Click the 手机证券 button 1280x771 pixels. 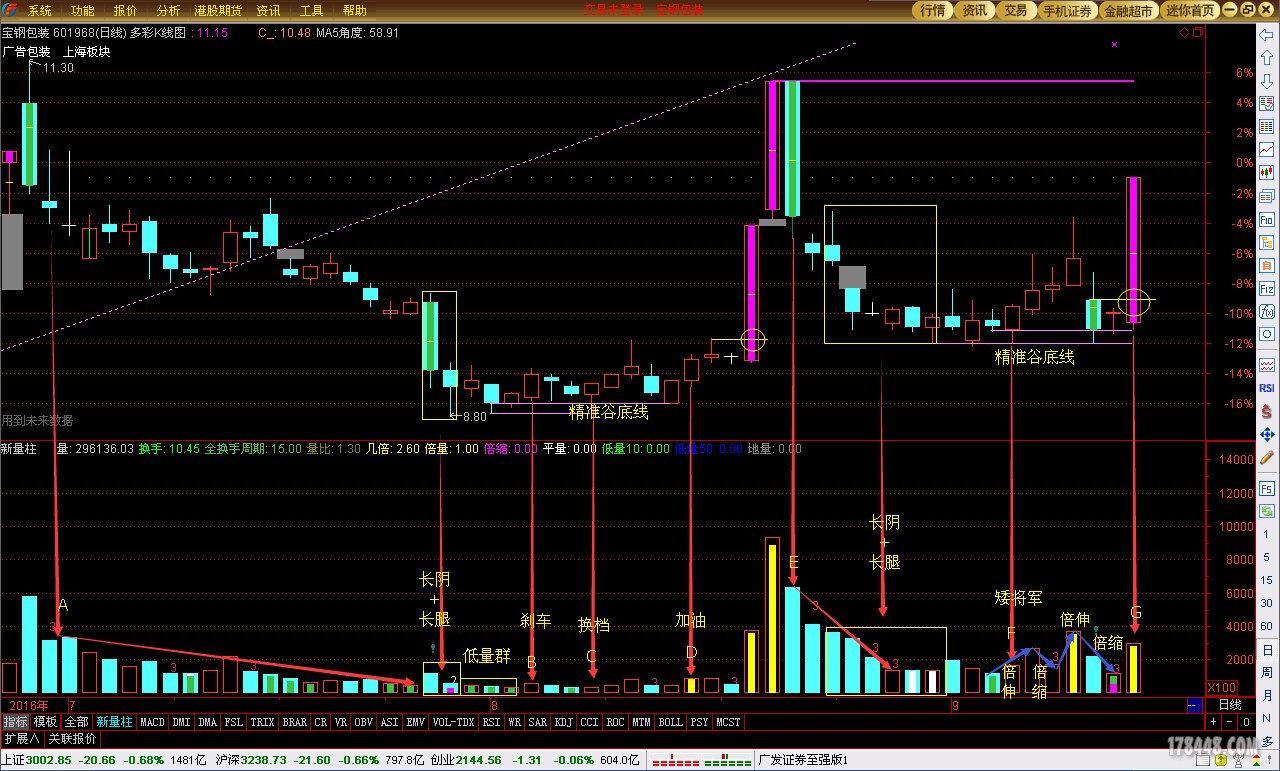(x=1067, y=10)
